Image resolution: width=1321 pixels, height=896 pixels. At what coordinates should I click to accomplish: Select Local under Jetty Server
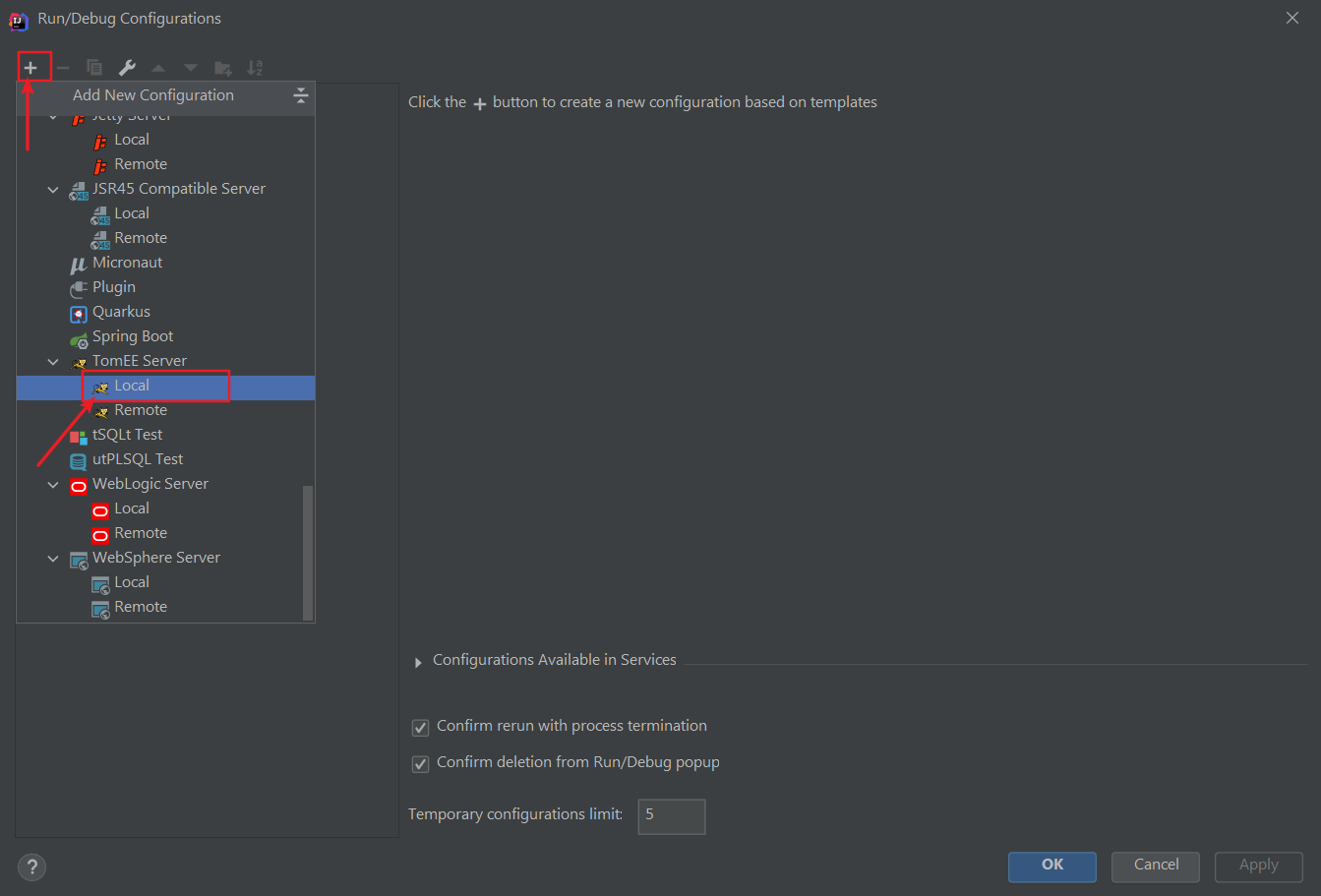(x=165, y=140)
